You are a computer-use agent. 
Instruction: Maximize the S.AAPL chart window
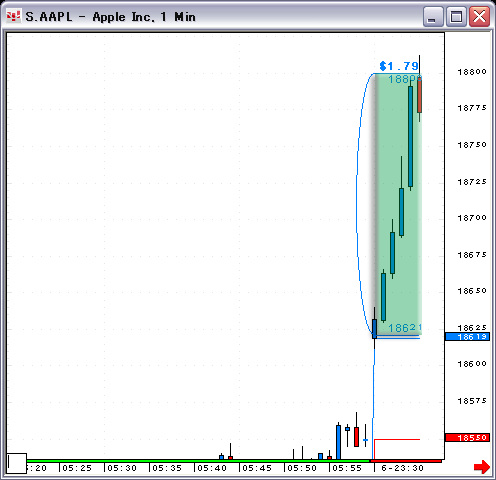tap(456, 16)
